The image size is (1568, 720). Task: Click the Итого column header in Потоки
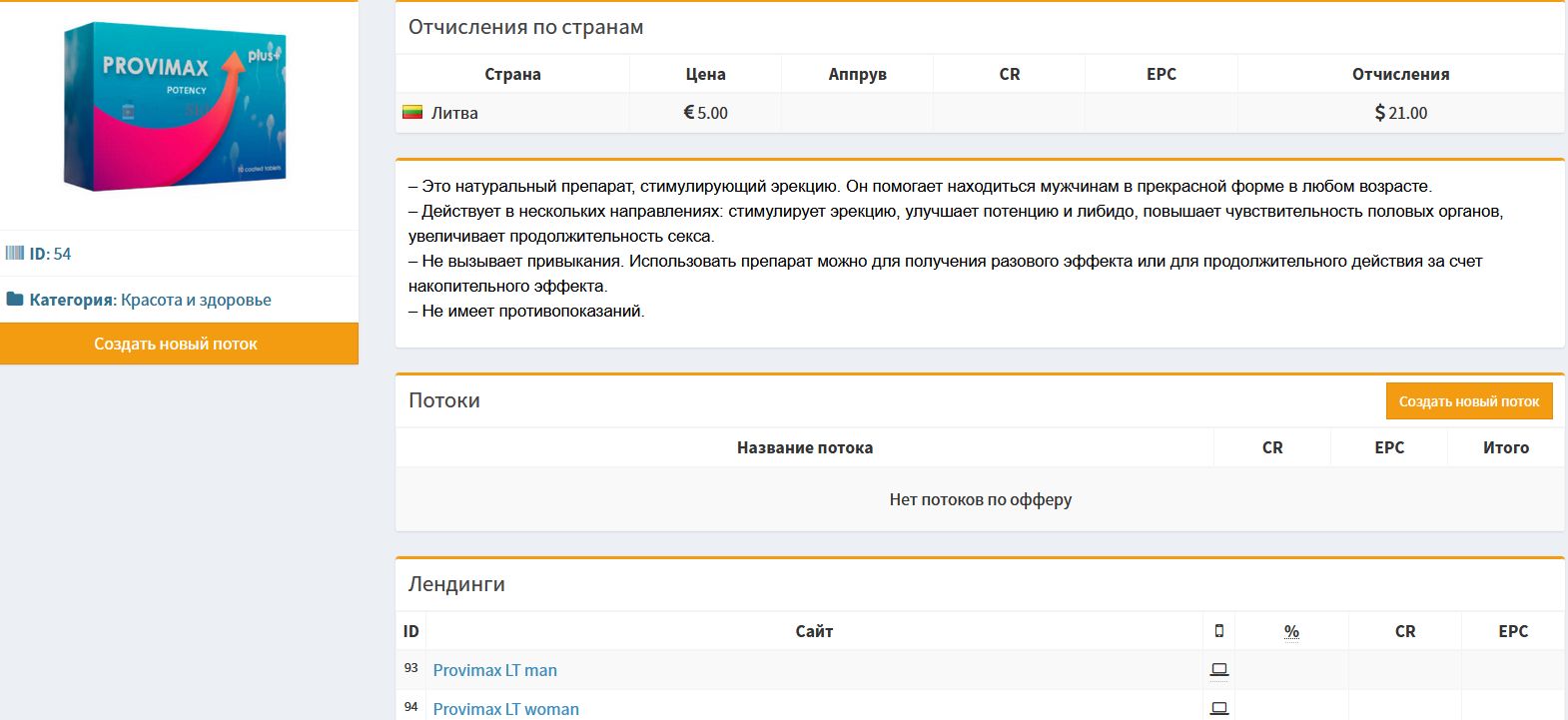[x=1506, y=447]
